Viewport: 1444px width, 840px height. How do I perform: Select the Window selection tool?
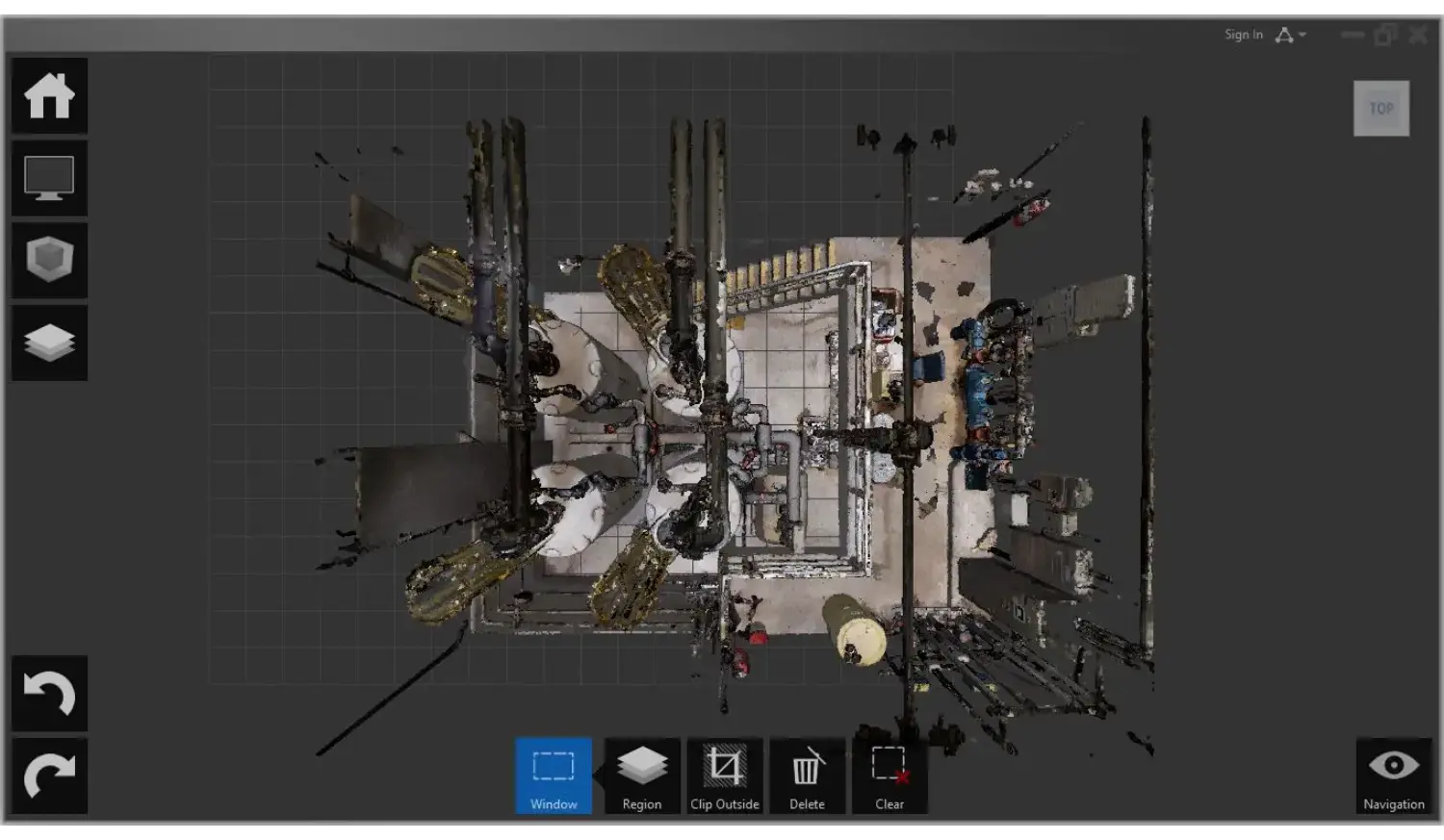[554, 776]
